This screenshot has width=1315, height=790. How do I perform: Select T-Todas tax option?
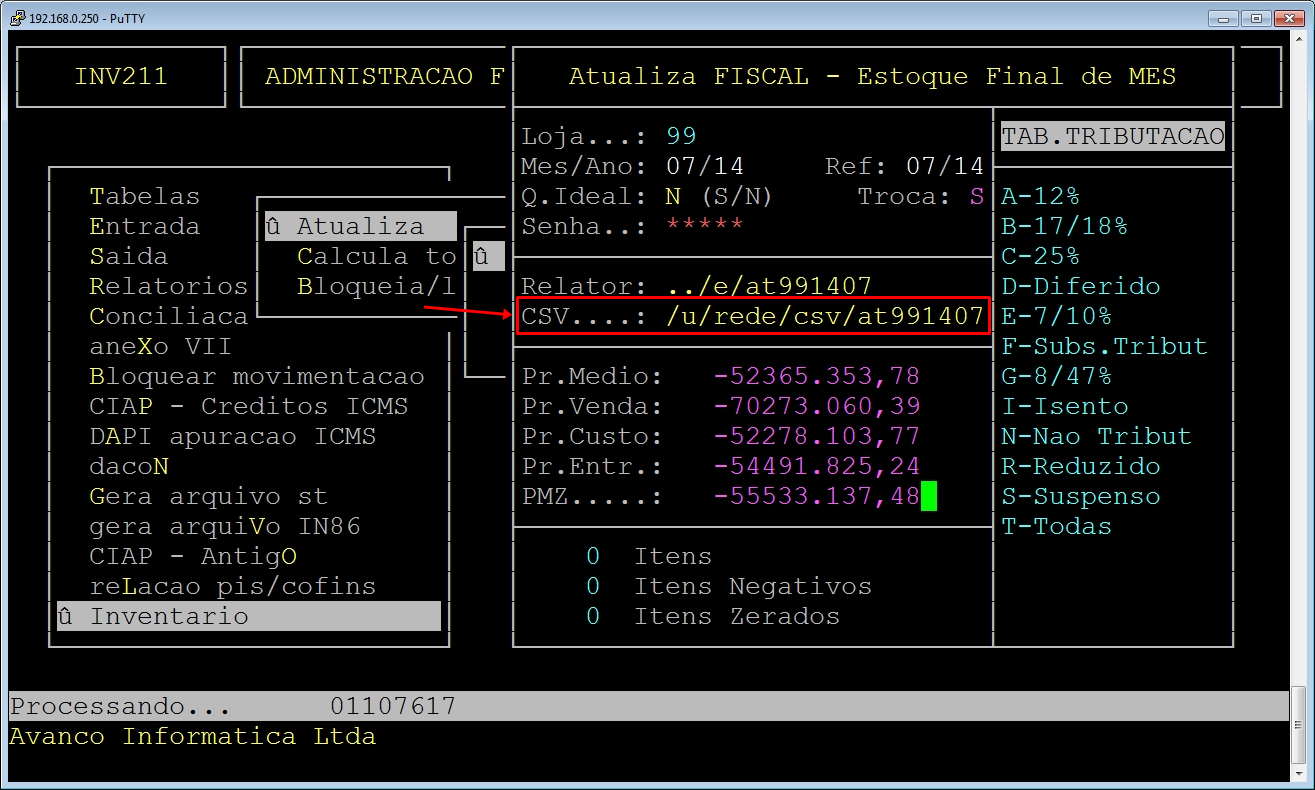1057,526
